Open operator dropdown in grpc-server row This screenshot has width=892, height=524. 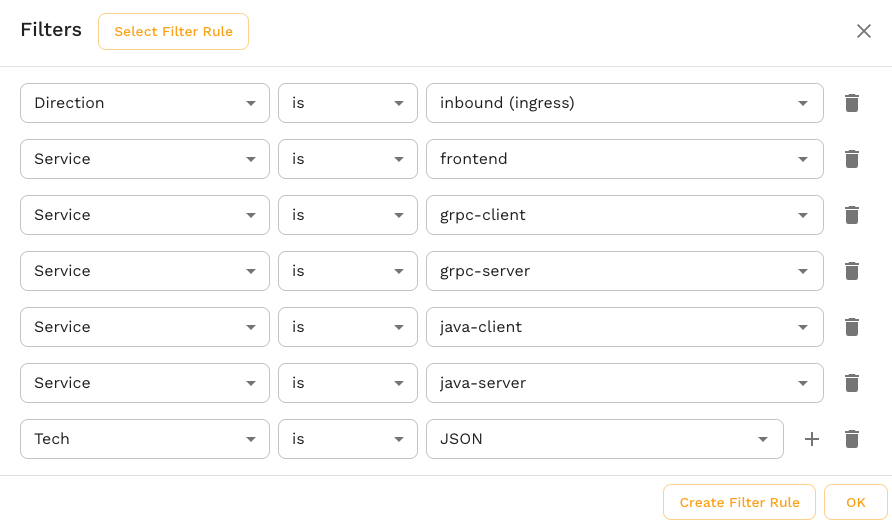click(x=348, y=271)
